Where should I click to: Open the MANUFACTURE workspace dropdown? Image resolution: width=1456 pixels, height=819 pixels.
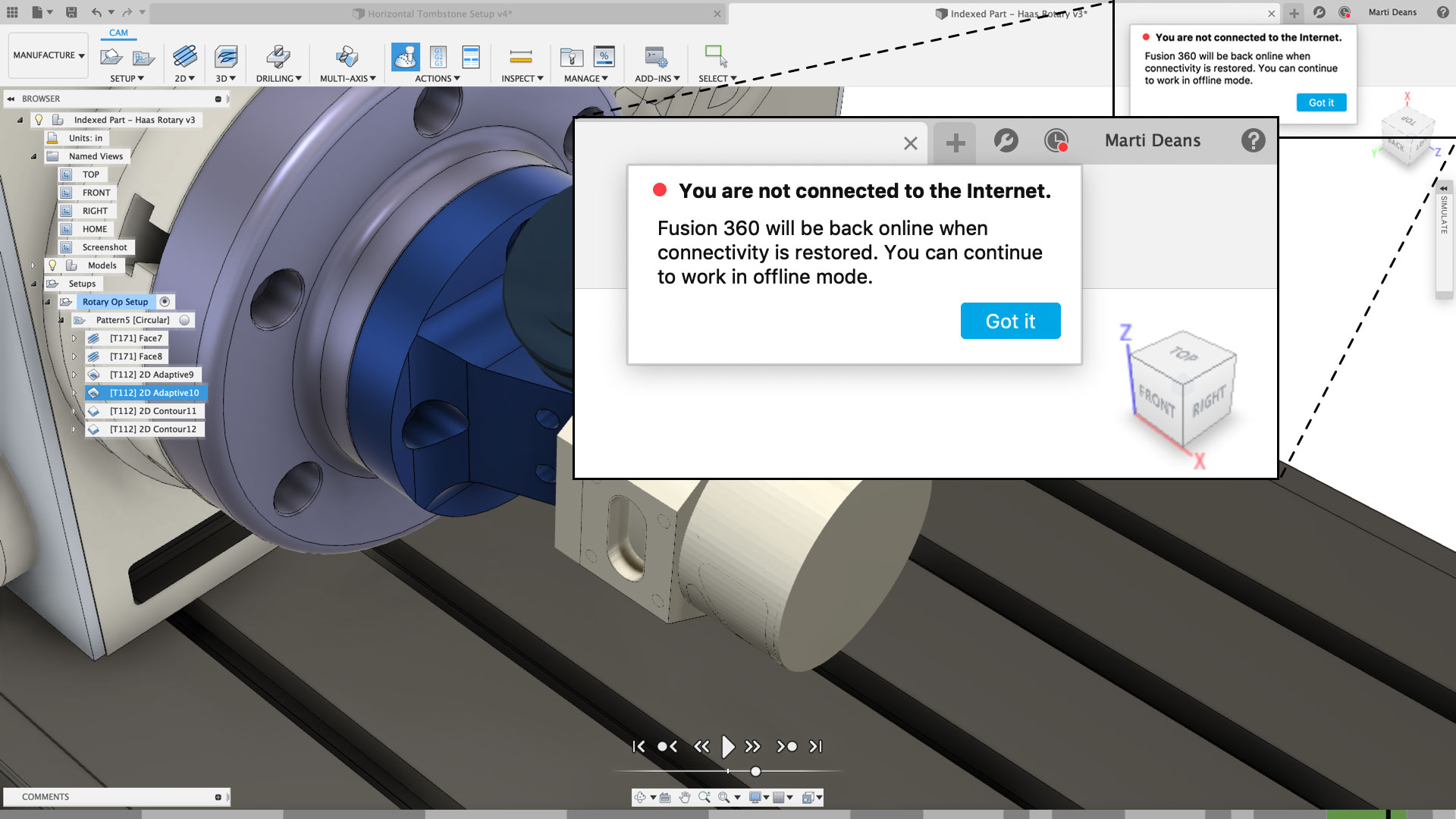[48, 55]
